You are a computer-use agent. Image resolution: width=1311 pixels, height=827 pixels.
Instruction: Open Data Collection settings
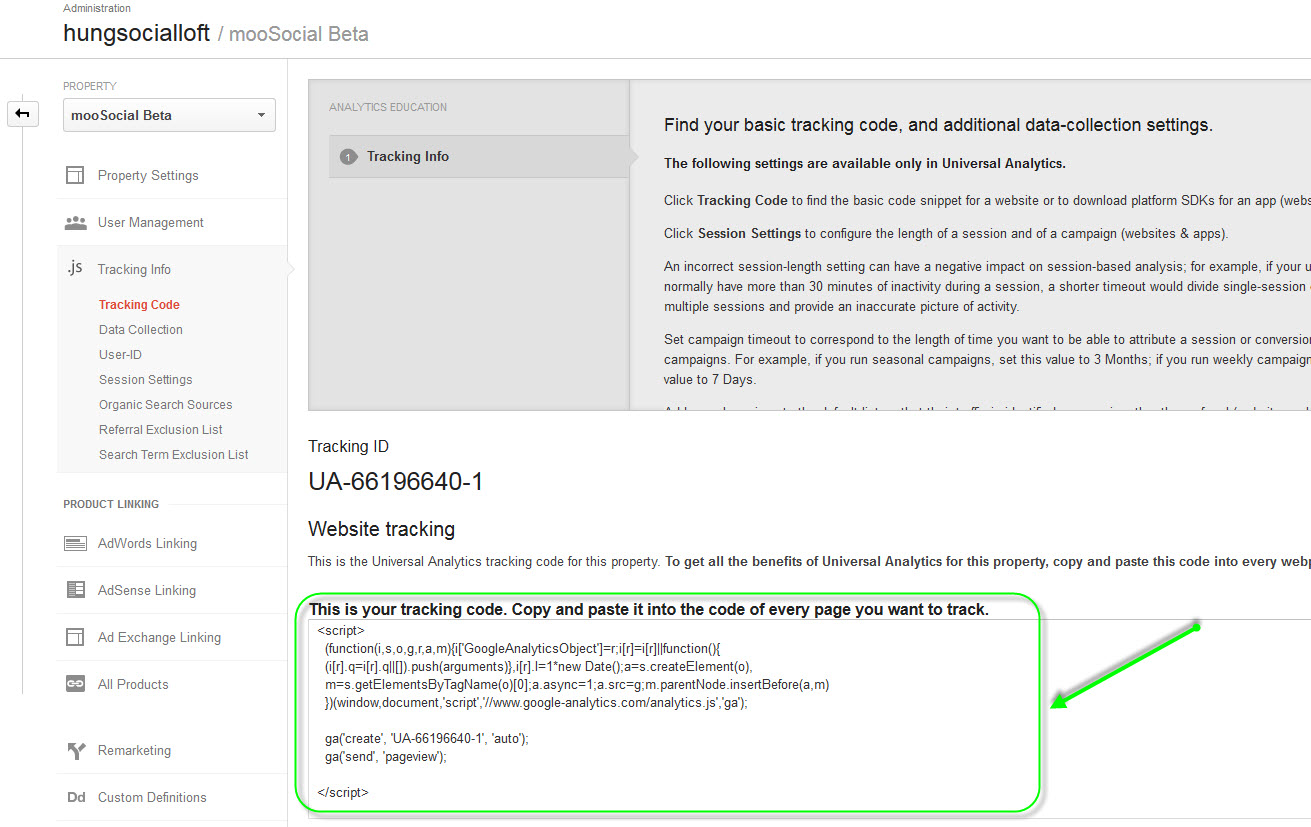point(141,330)
